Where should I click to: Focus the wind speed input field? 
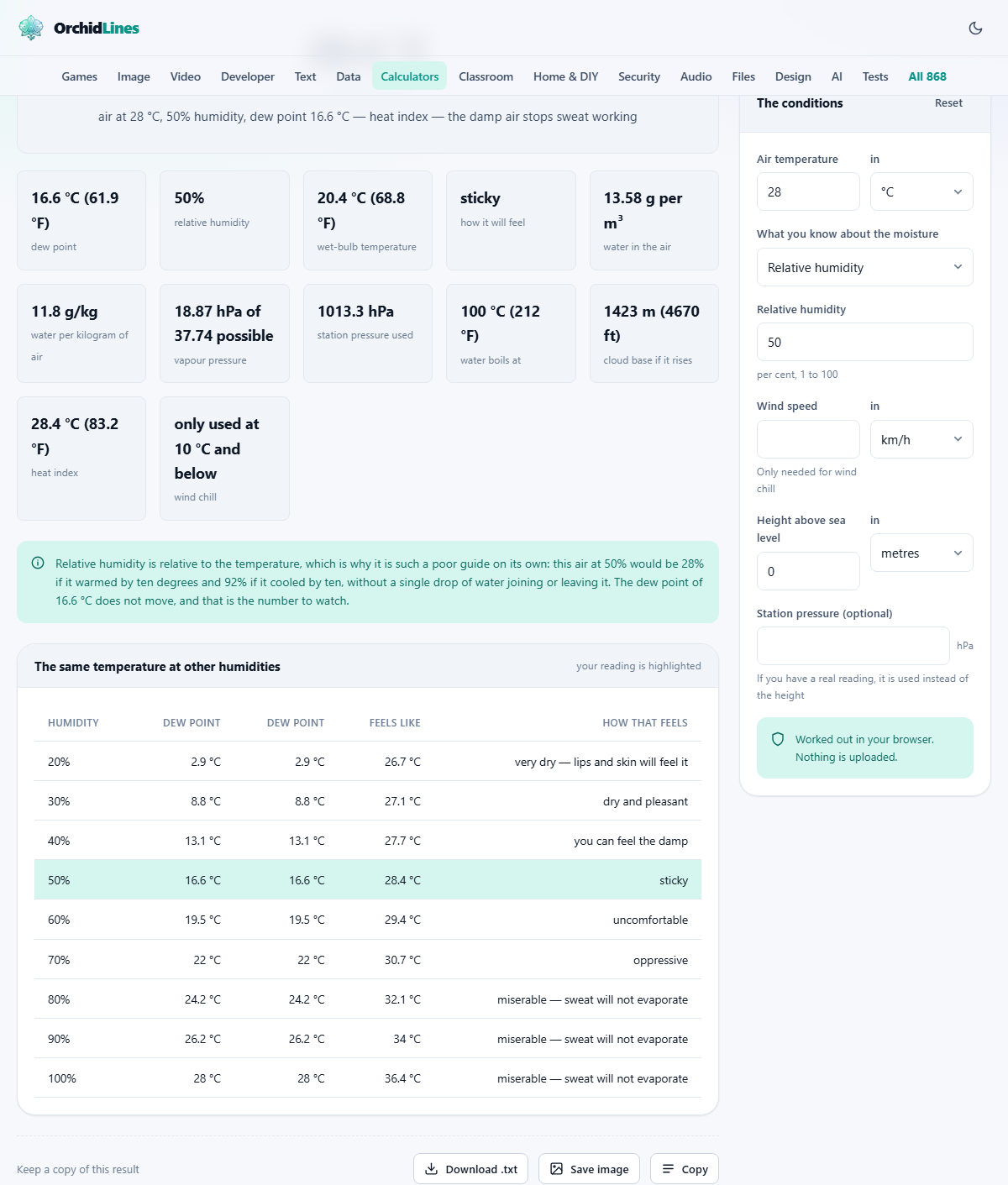[x=808, y=439]
